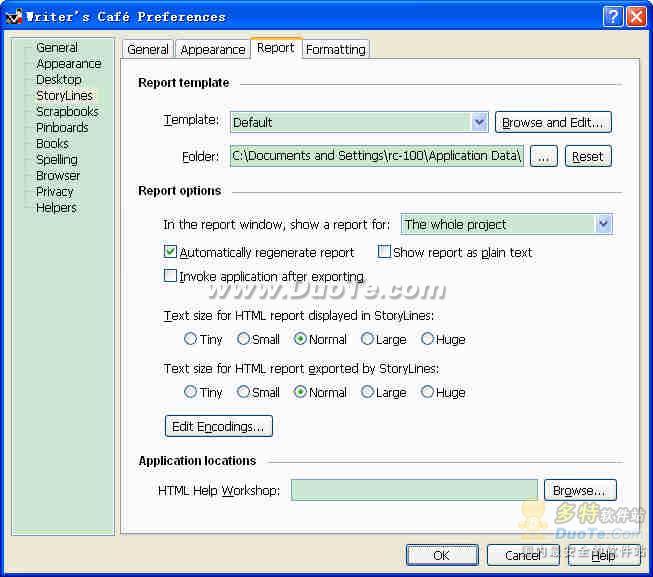Switch to the Report tab
The width and height of the screenshot is (653, 577).
(276, 48)
